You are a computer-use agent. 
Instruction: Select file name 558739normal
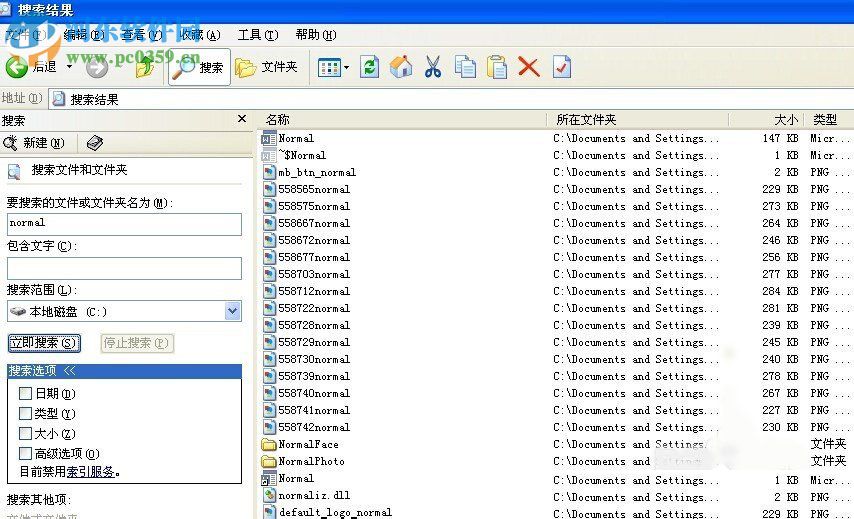pyautogui.click(x=314, y=376)
